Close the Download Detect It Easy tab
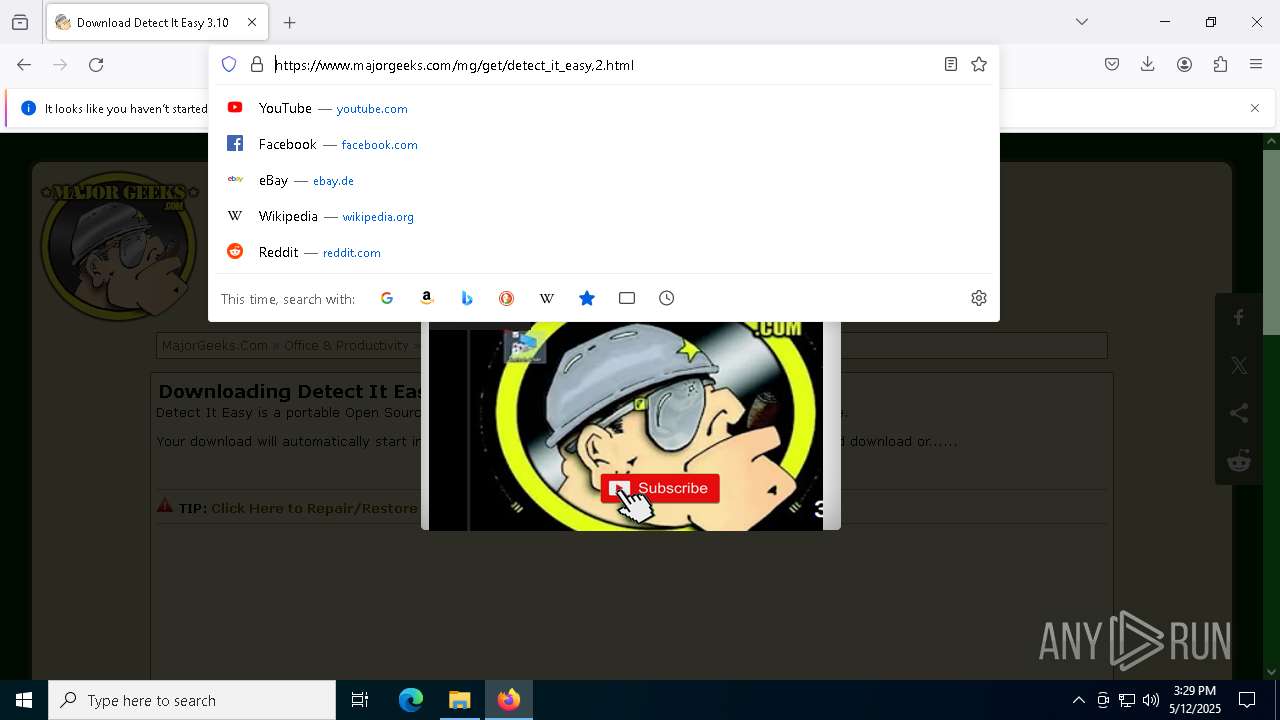The height and width of the screenshot is (720, 1280). (x=252, y=22)
